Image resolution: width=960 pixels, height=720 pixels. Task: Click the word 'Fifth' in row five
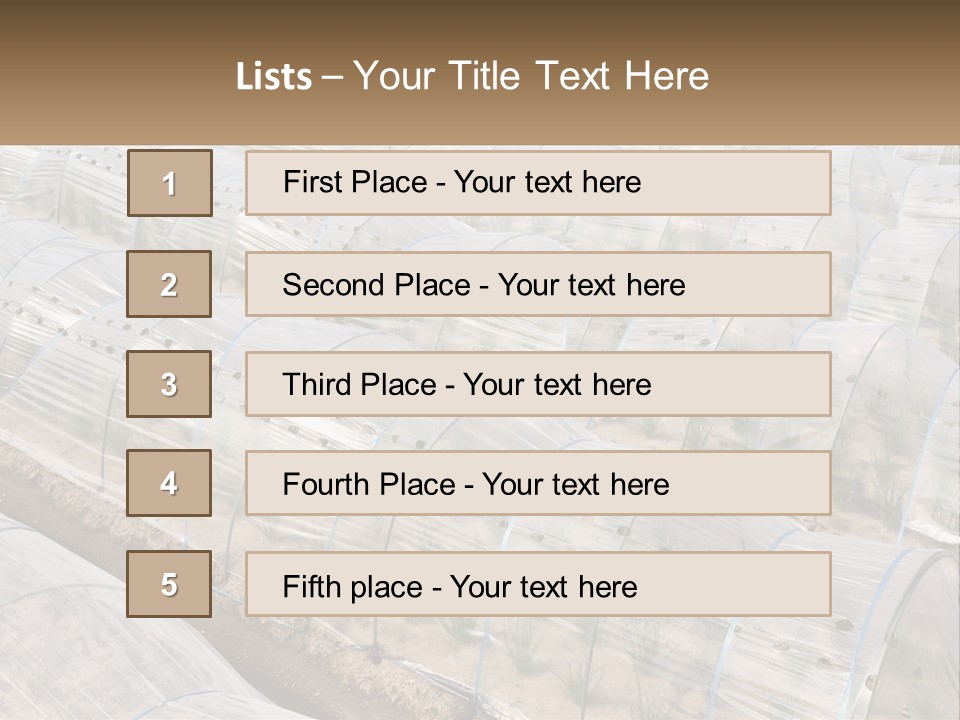click(x=309, y=586)
